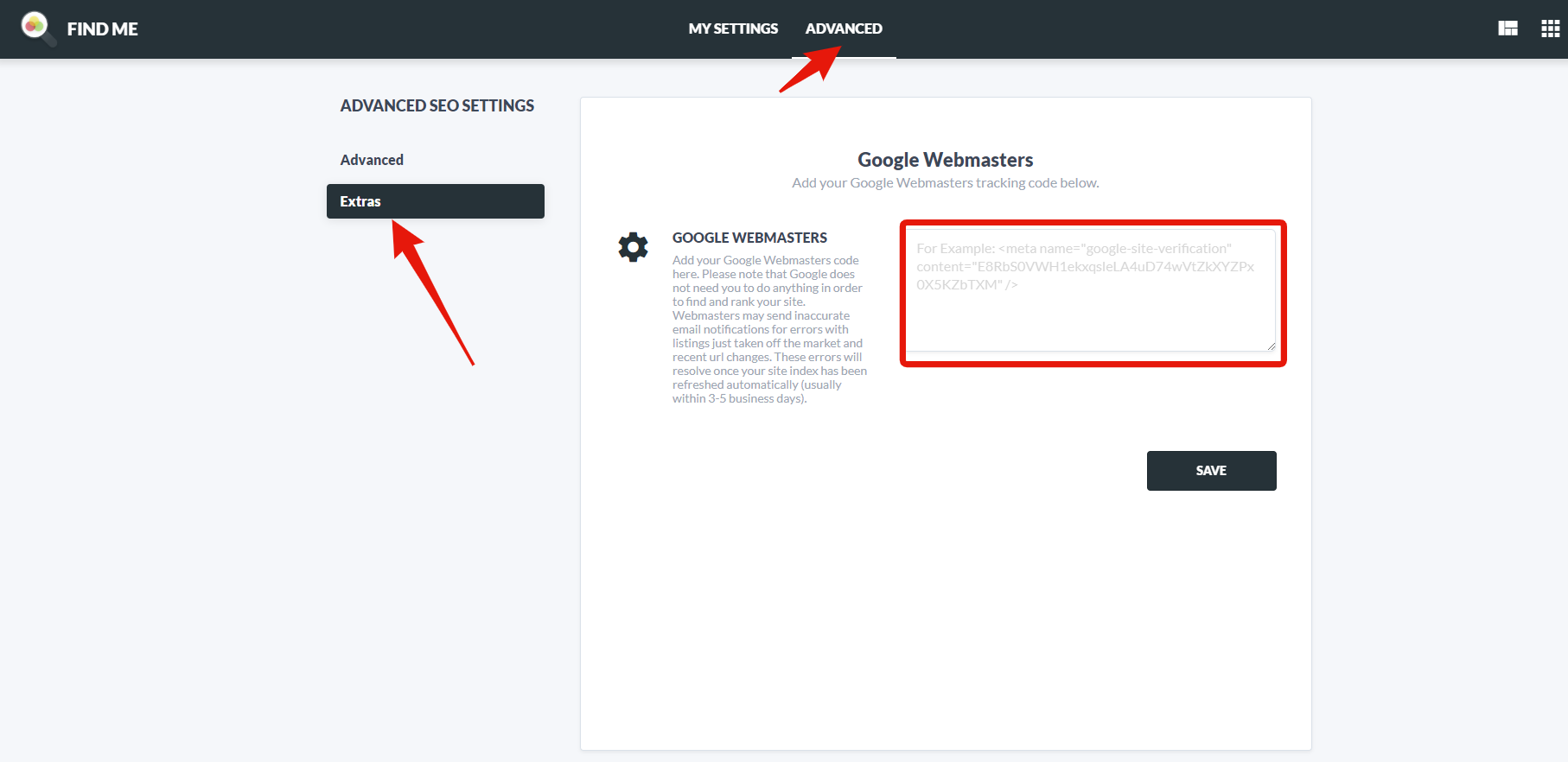1568x762 pixels.
Task: Grab the text area resize handle
Action: tap(1271, 346)
